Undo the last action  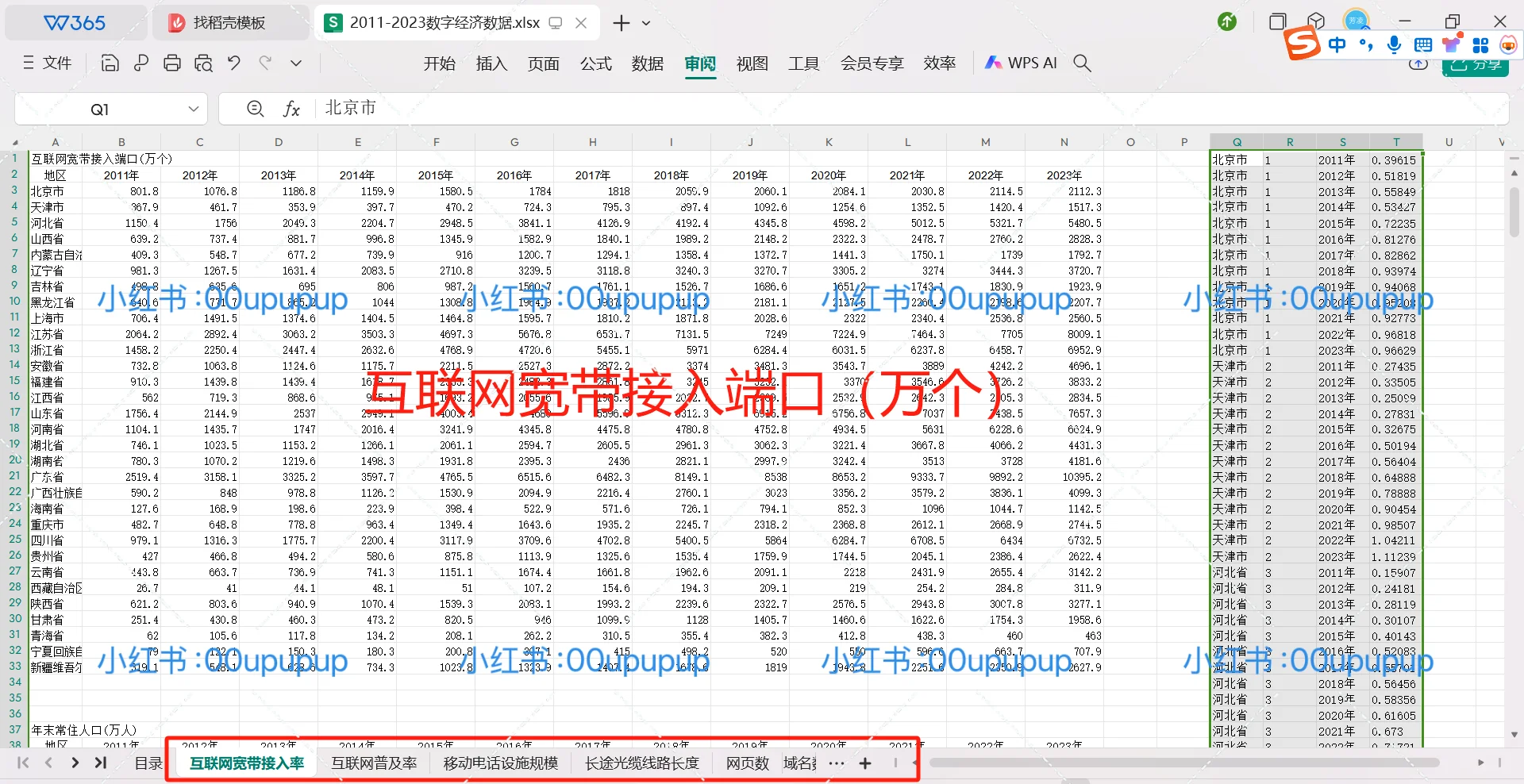[x=234, y=63]
